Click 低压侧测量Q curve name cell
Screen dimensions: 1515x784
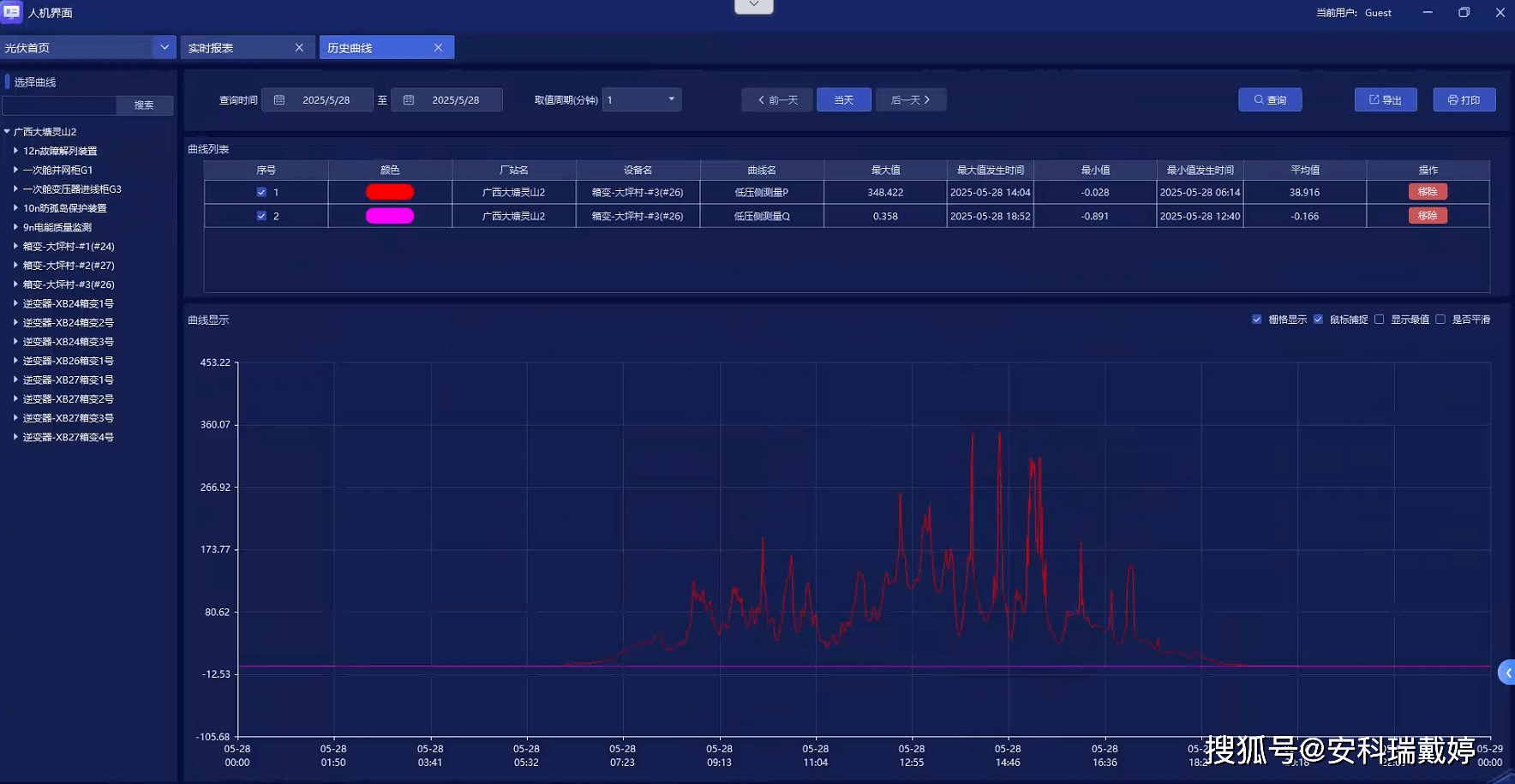762,216
